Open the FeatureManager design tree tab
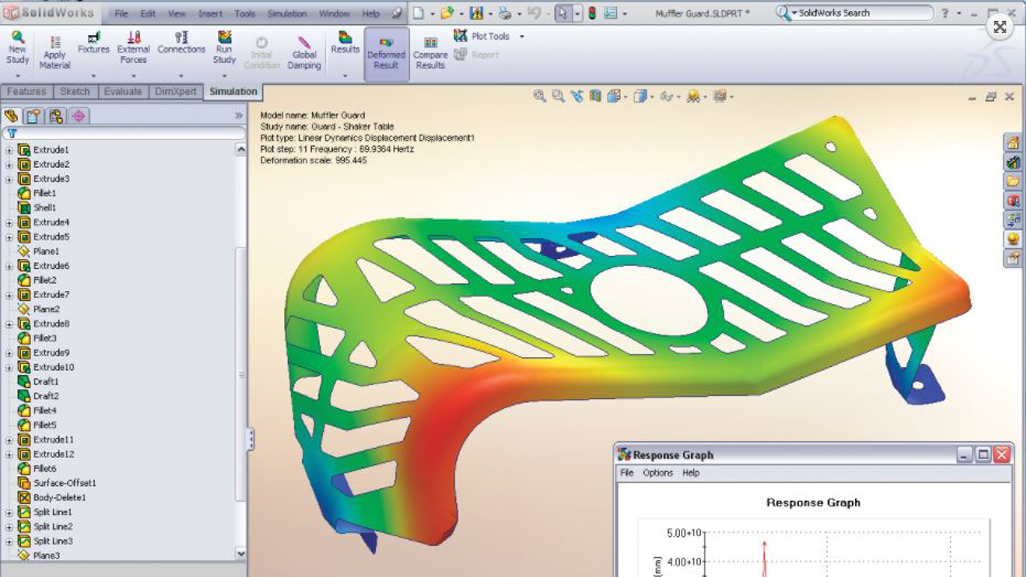The width and height of the screenshot is (1026, 577). pos(11,116)
